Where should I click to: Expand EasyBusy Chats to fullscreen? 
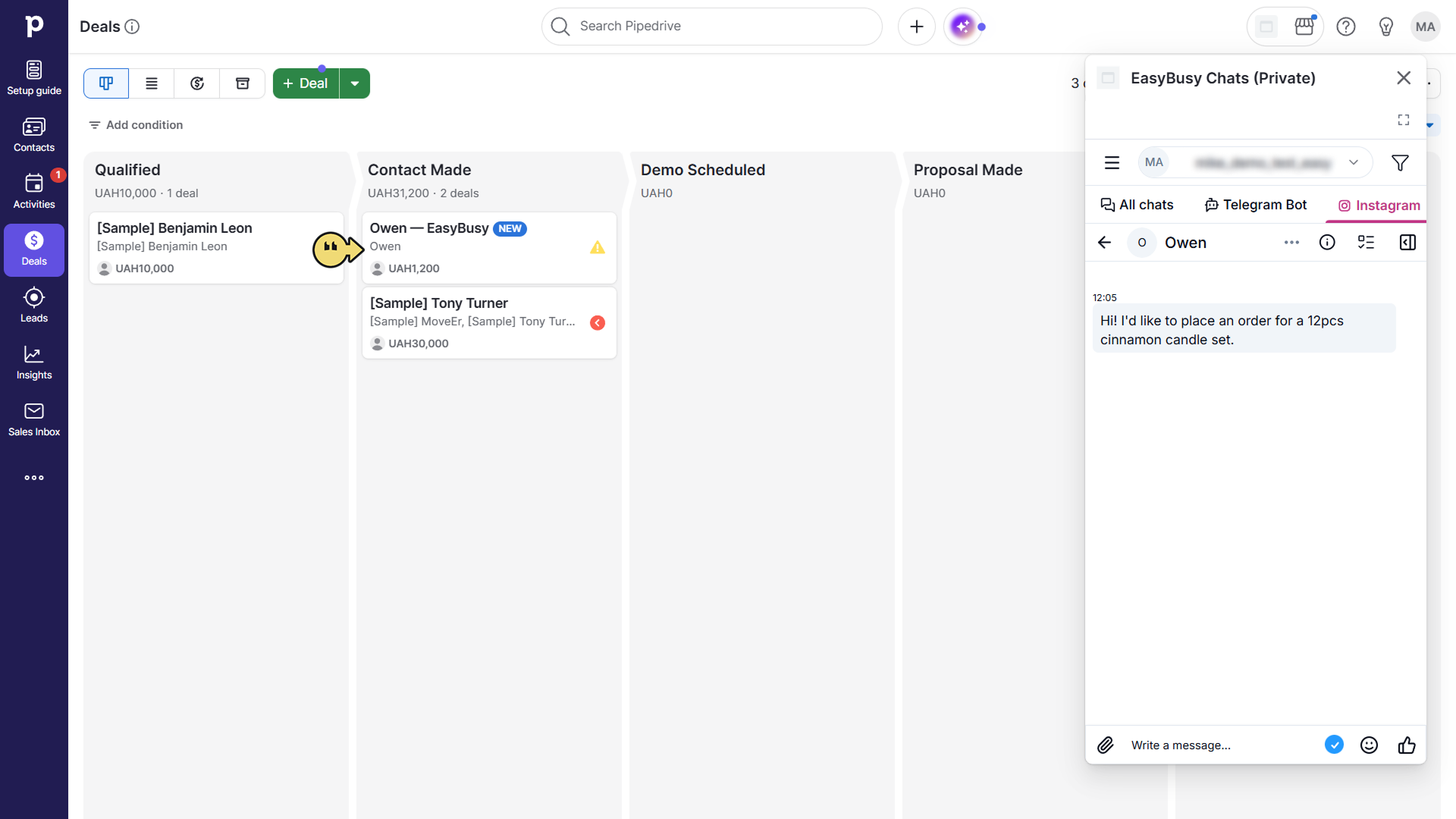[1404, 120]
